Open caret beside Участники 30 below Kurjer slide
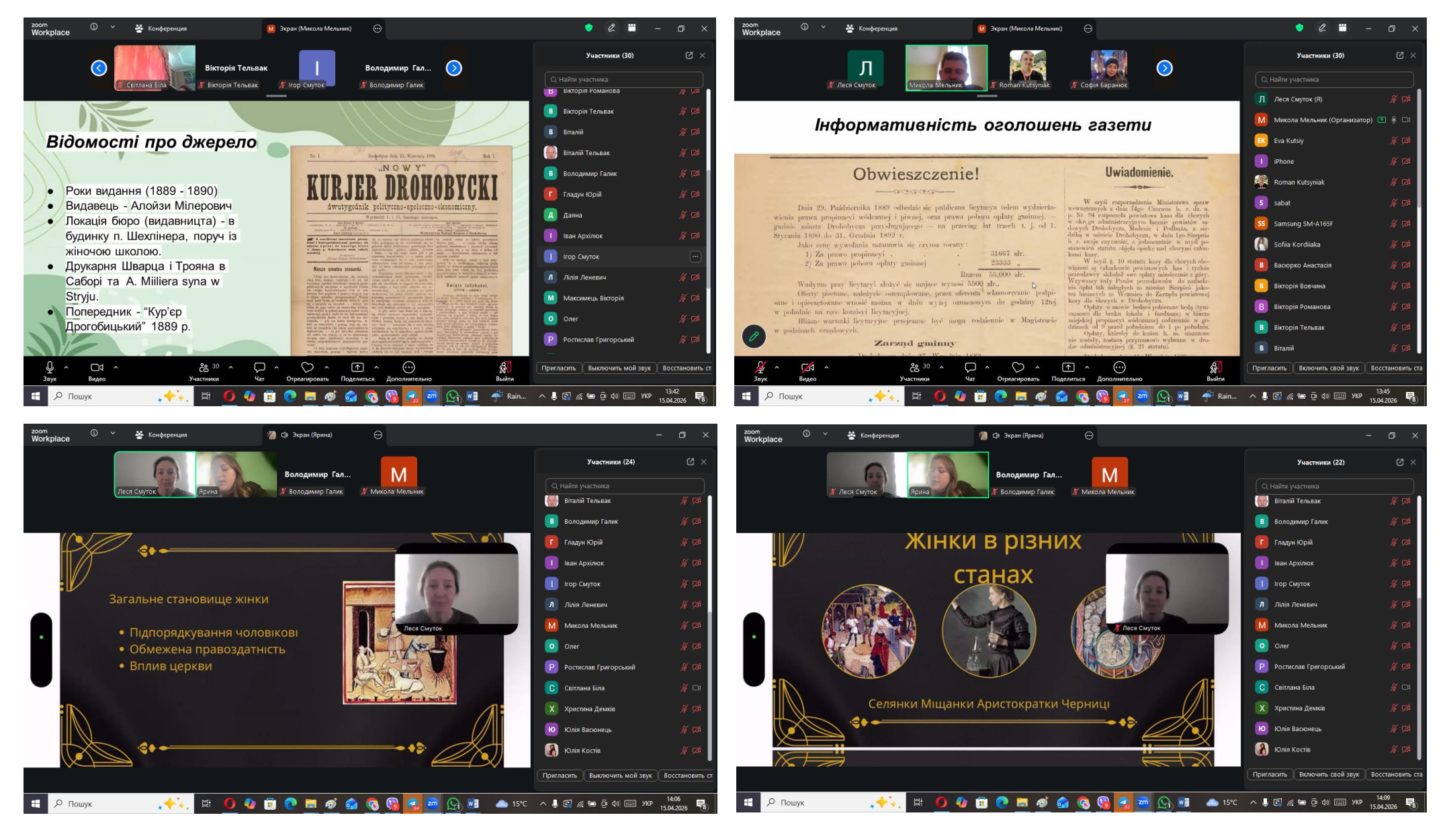1449x840 pixels. pos(231,367)
